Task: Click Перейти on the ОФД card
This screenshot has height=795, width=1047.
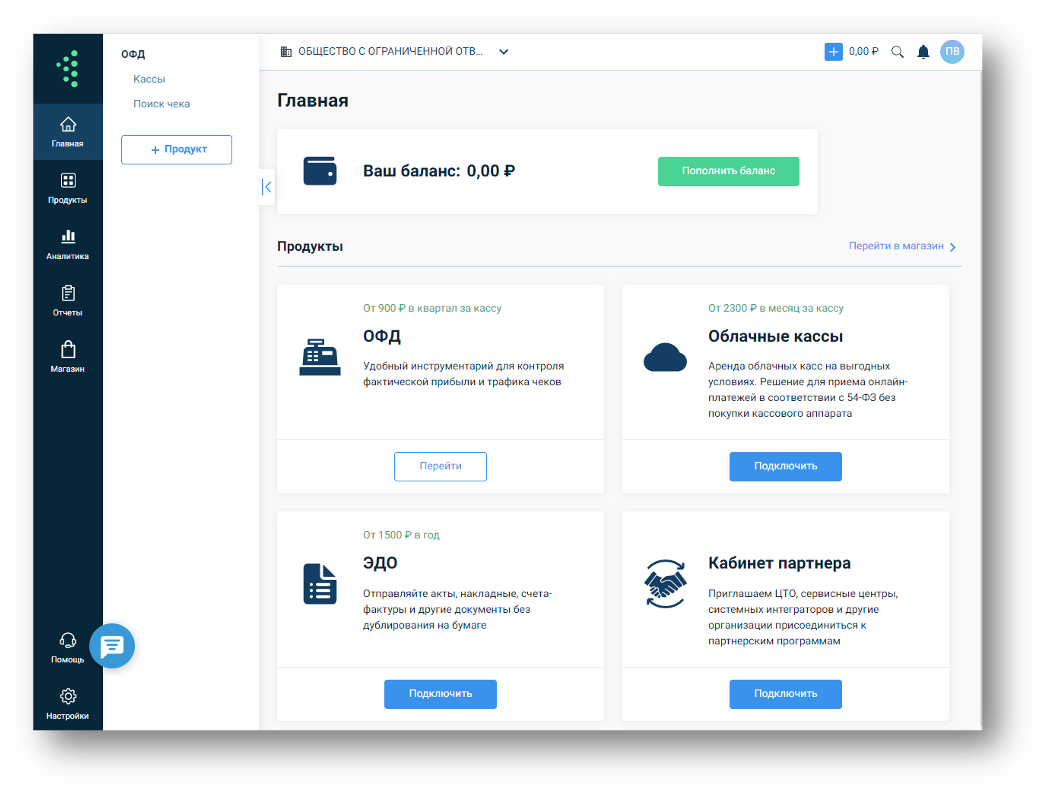Action: (x=440, y=466)
